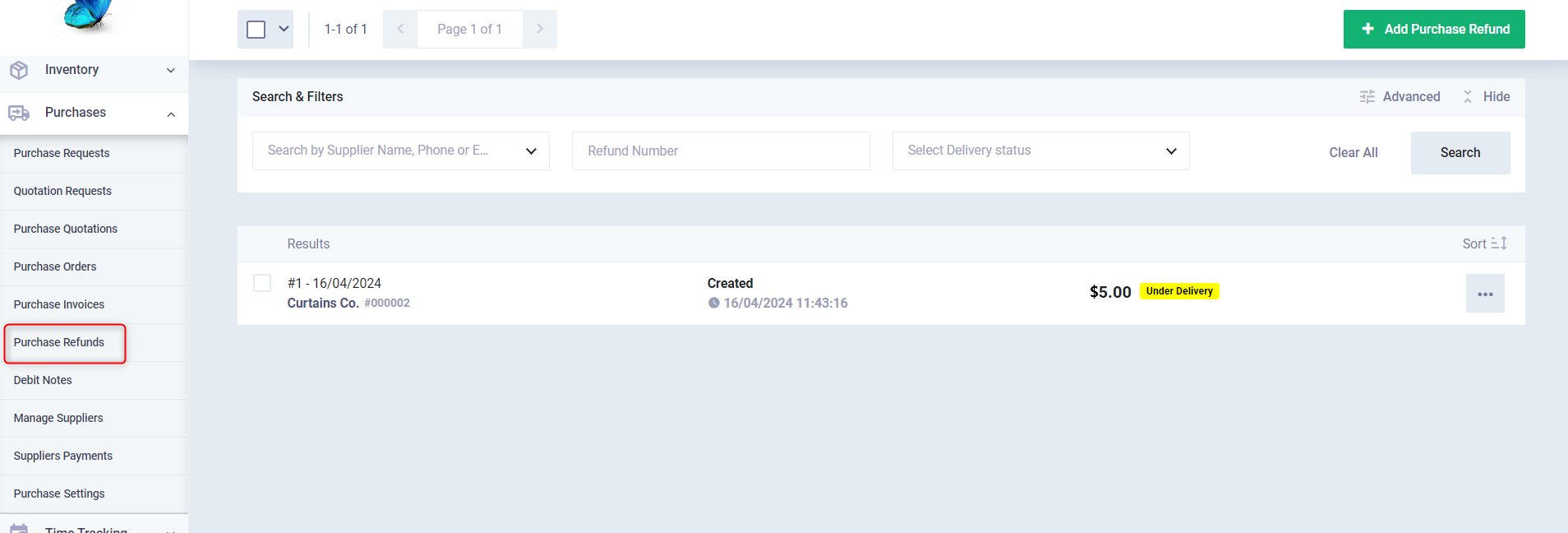The width and height of the screenshot is (1568, 533).
Task: Focus the Refund Number input field
Action: (720, 151)
